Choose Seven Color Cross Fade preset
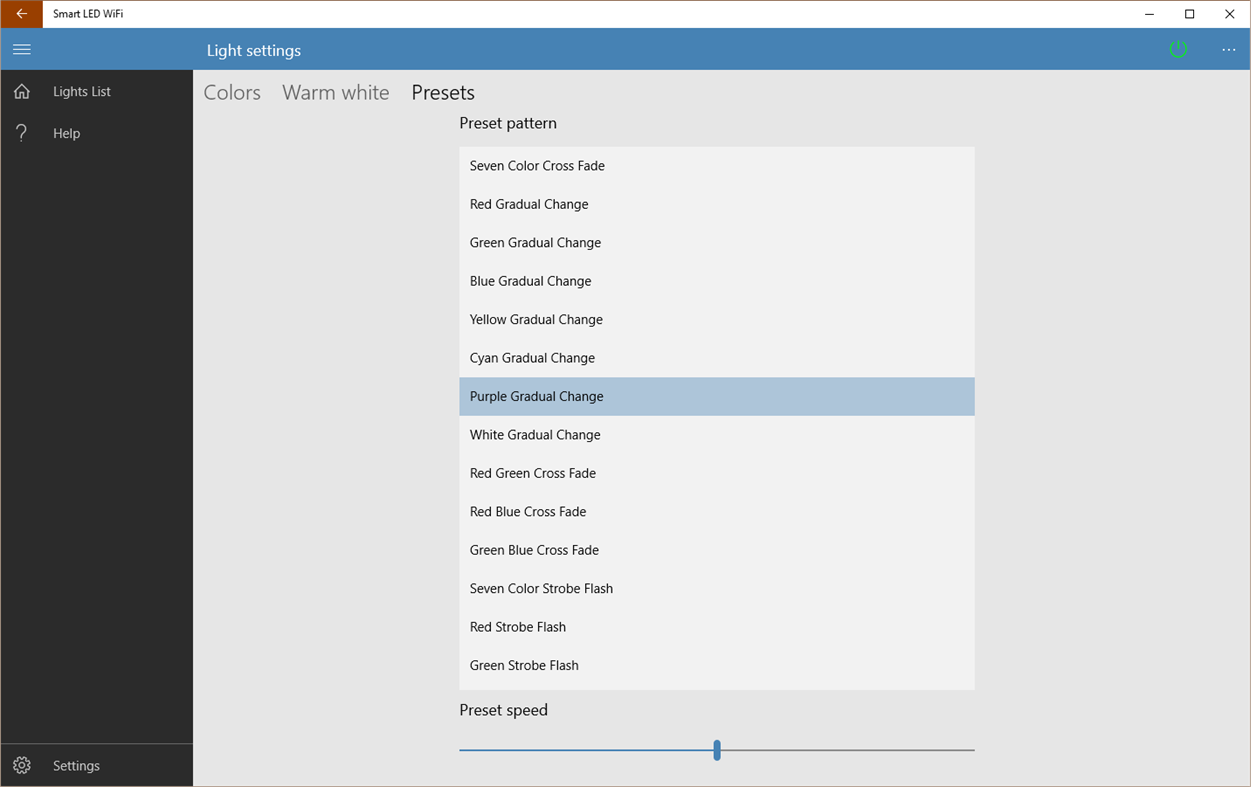Image resolution: width=1251 pixels, height=787 pixels. point(717,166)
